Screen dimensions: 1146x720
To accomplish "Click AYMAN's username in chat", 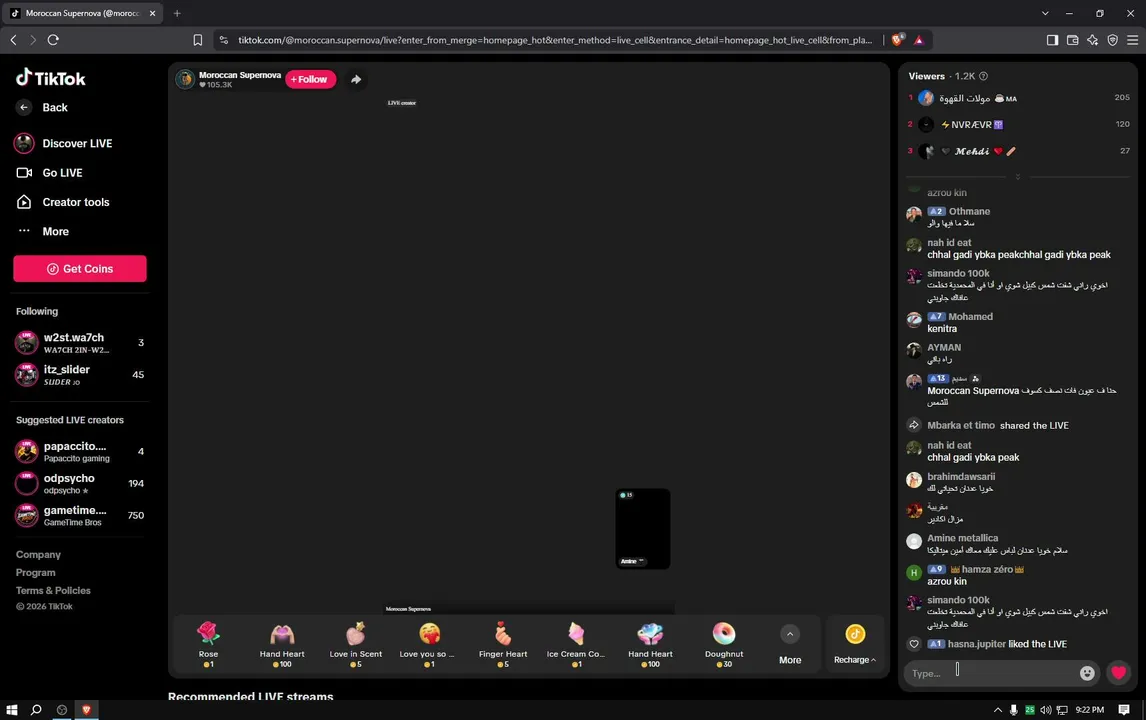I will 944,347.
